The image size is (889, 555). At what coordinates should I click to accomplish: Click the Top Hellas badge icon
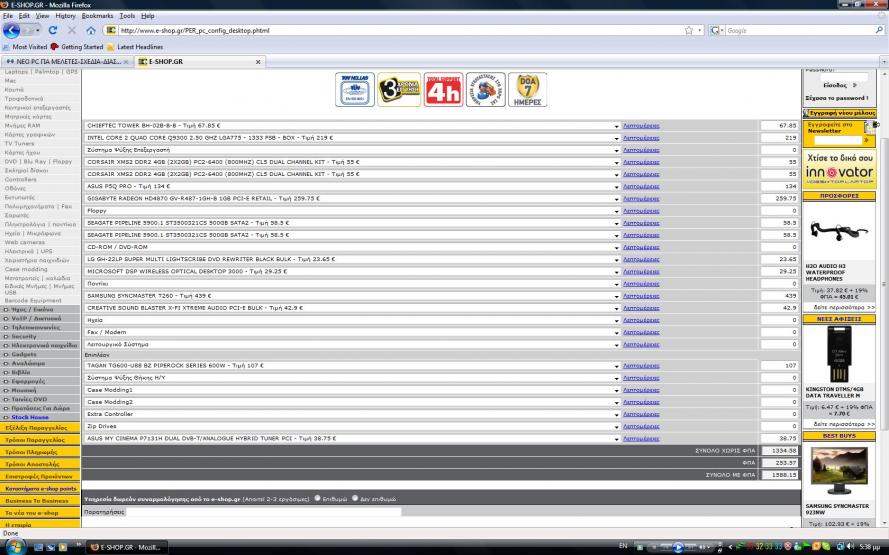(x=355, y=90)
